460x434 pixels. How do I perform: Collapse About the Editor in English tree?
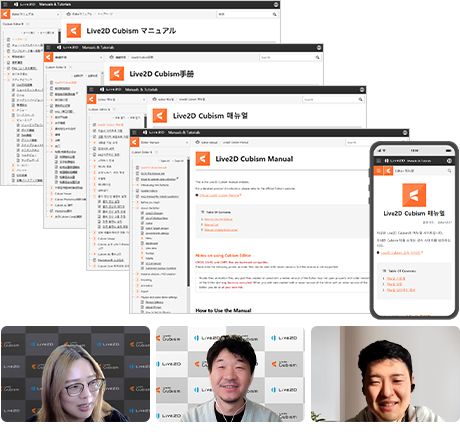pyautogui.click(x=137, y=208)
